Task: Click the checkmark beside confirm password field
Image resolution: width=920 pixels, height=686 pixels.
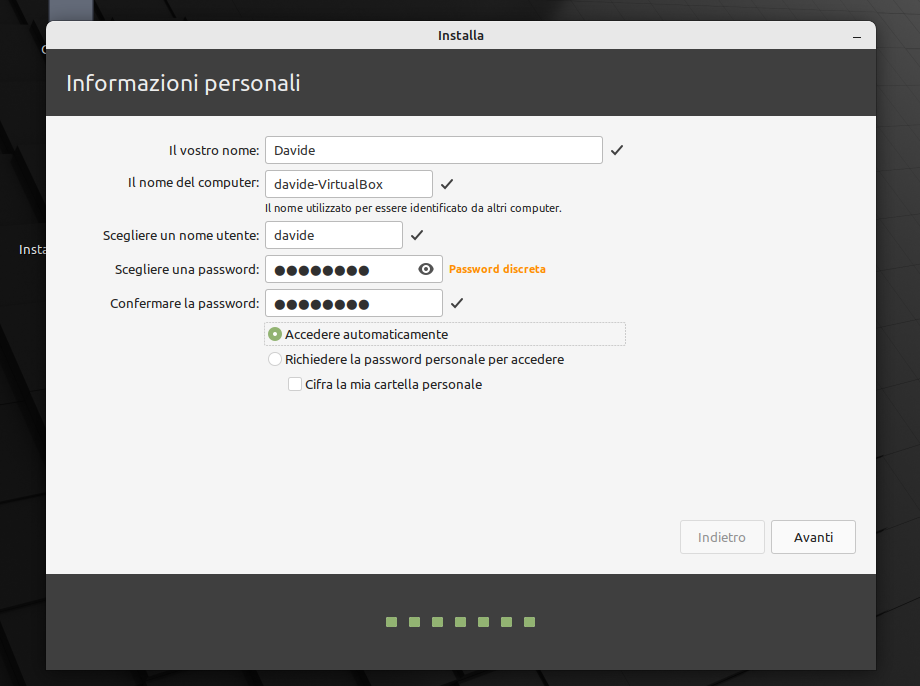Action: tap(456, 303)
